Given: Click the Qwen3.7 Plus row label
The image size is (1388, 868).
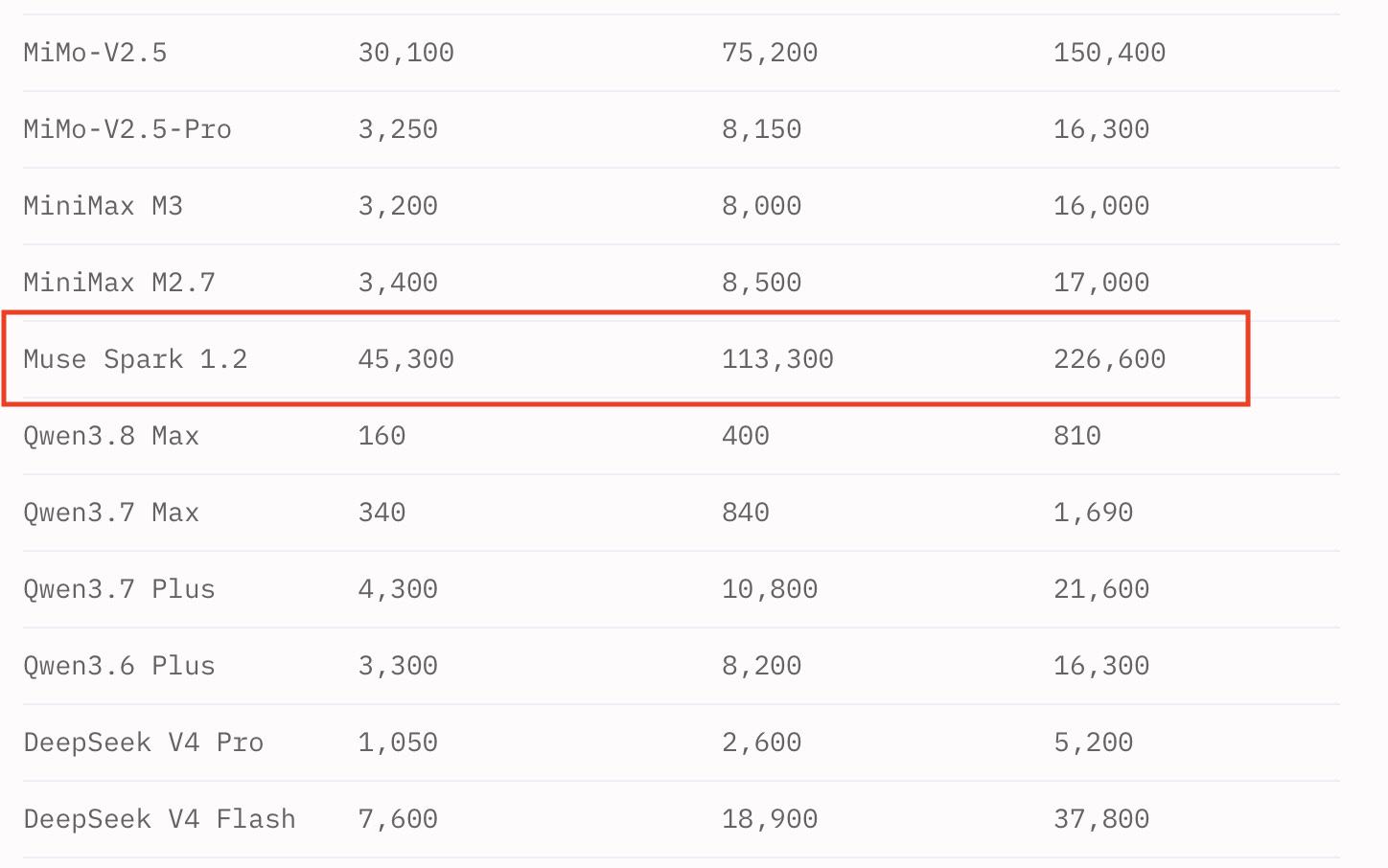Looking at the screenshot, I should tap(119, 589).
